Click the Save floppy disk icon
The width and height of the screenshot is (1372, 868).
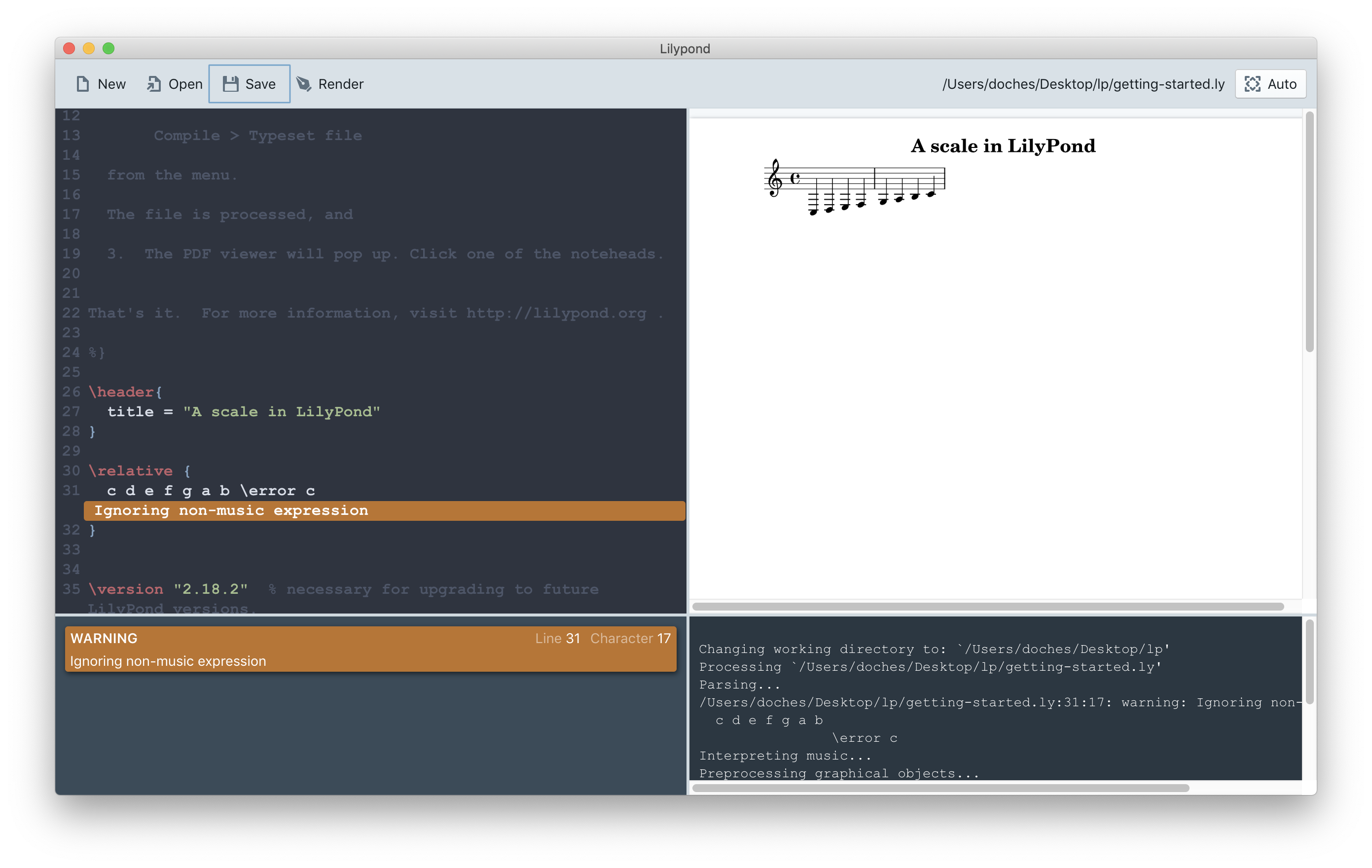click(x=230, y=84)
